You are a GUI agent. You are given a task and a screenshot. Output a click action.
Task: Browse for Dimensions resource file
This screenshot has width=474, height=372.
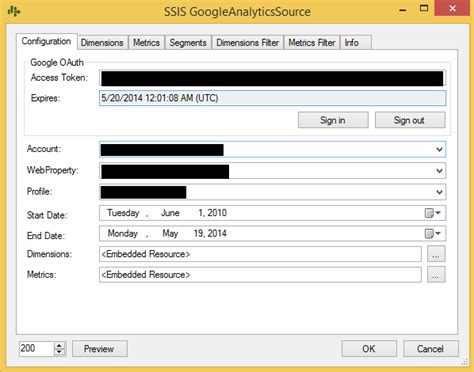[436, 254]
